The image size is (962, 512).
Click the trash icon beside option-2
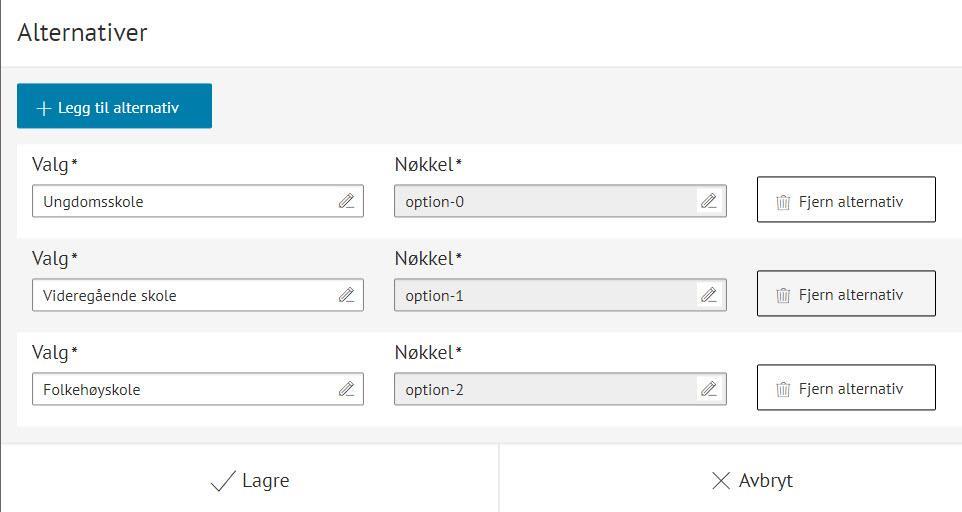[783, 389]
